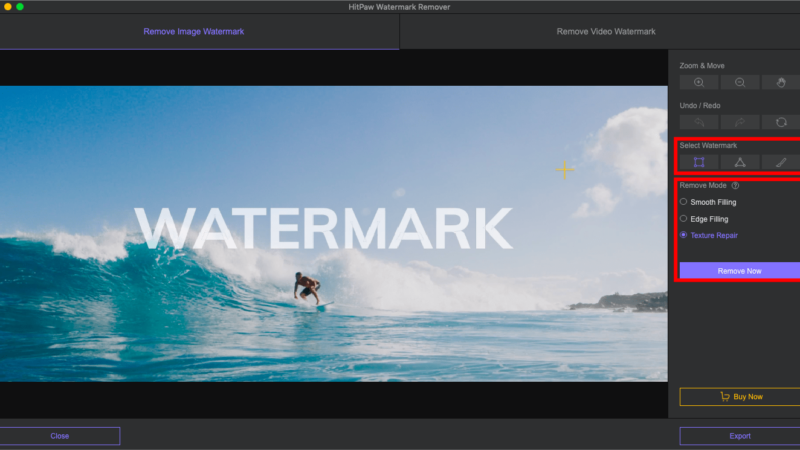Image resolution: width=800 pixels, height=450 pixels.
Task: Select the rectangle marquee selection tool
Action: pos(699,162)
